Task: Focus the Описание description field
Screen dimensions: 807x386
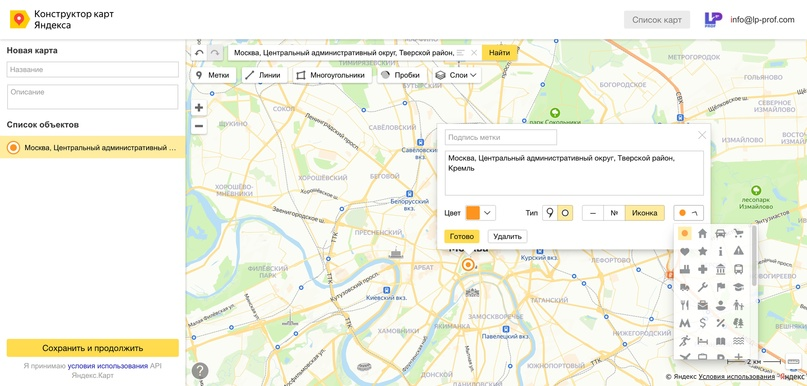Action: 93,97
